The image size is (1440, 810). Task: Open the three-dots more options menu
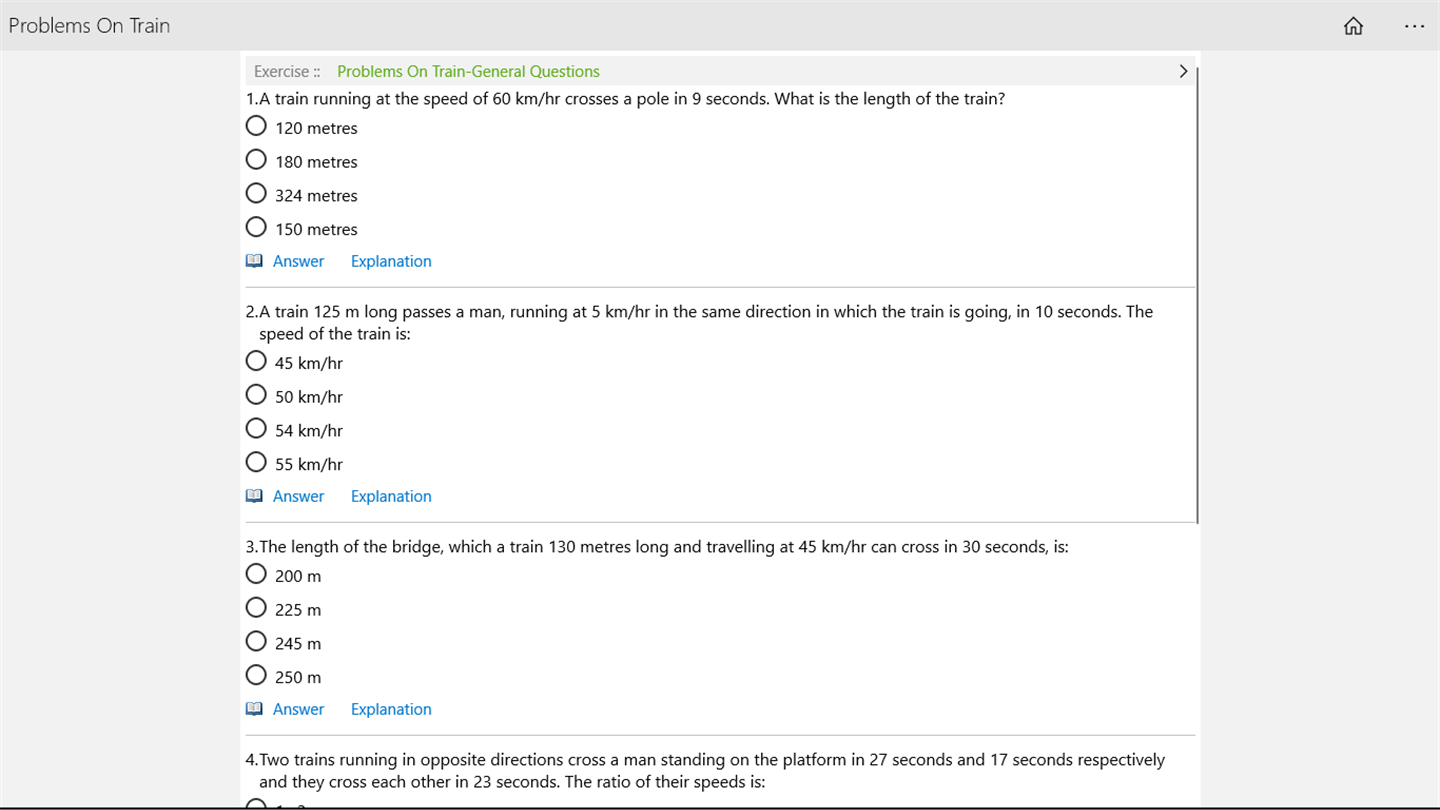(1414, 26)
